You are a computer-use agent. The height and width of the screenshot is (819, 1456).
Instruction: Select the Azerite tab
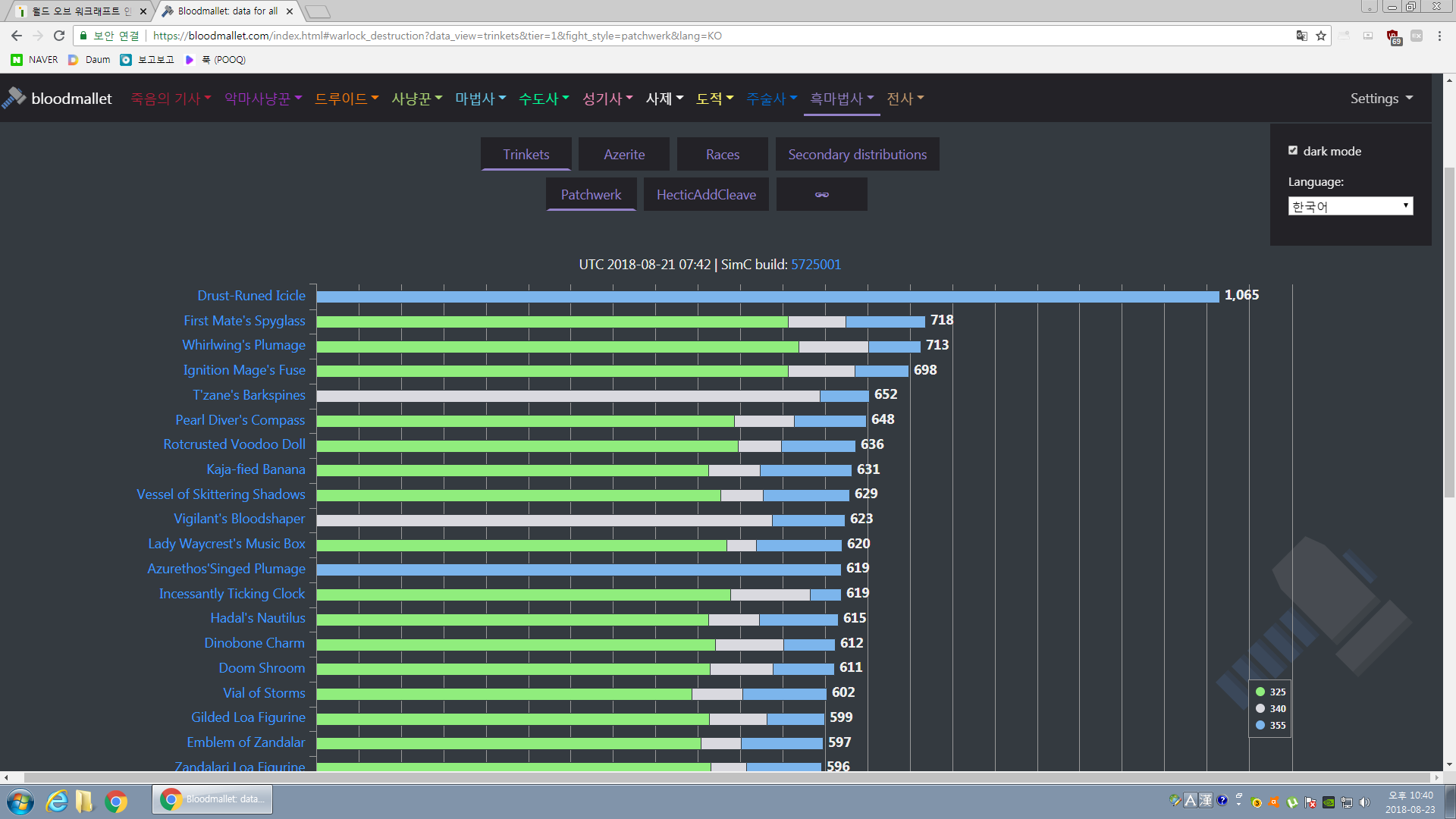623,154
